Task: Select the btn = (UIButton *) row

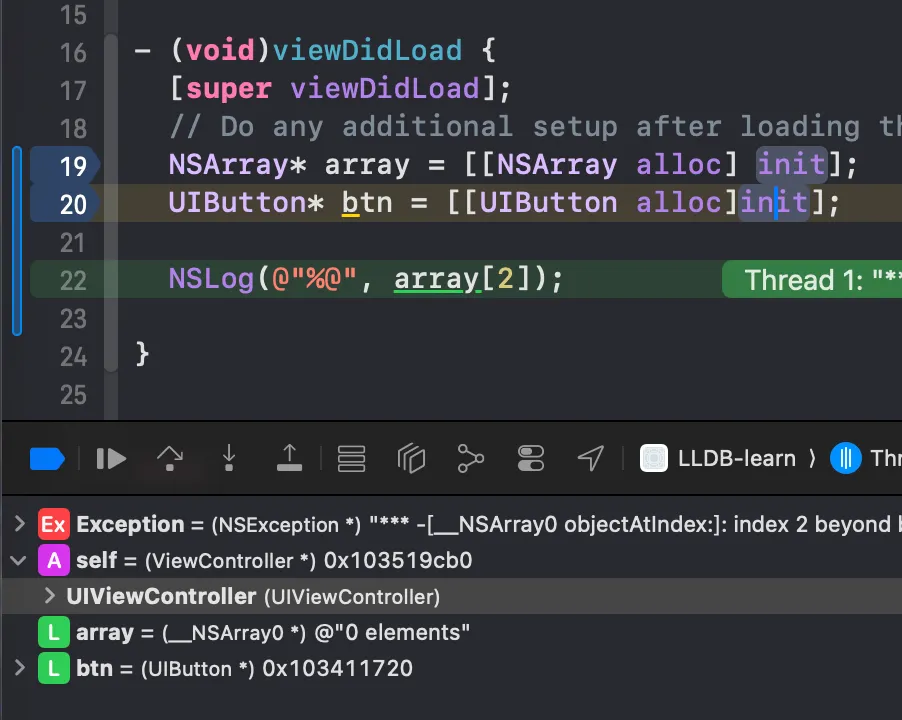Action: [x=452, y=668]
